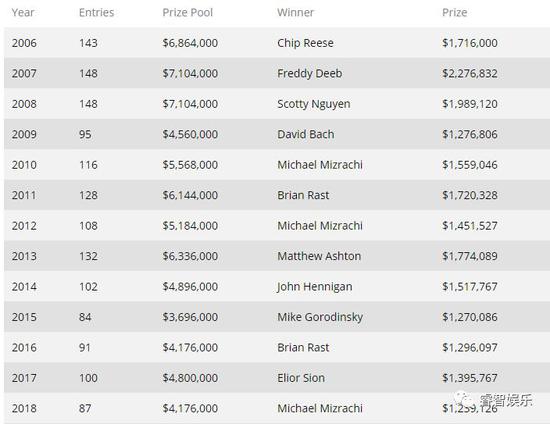The height and width of the screenshot is (424, 550).
Task: Select winner name Scotty Nguyen
Action: (x=314, y=104)
